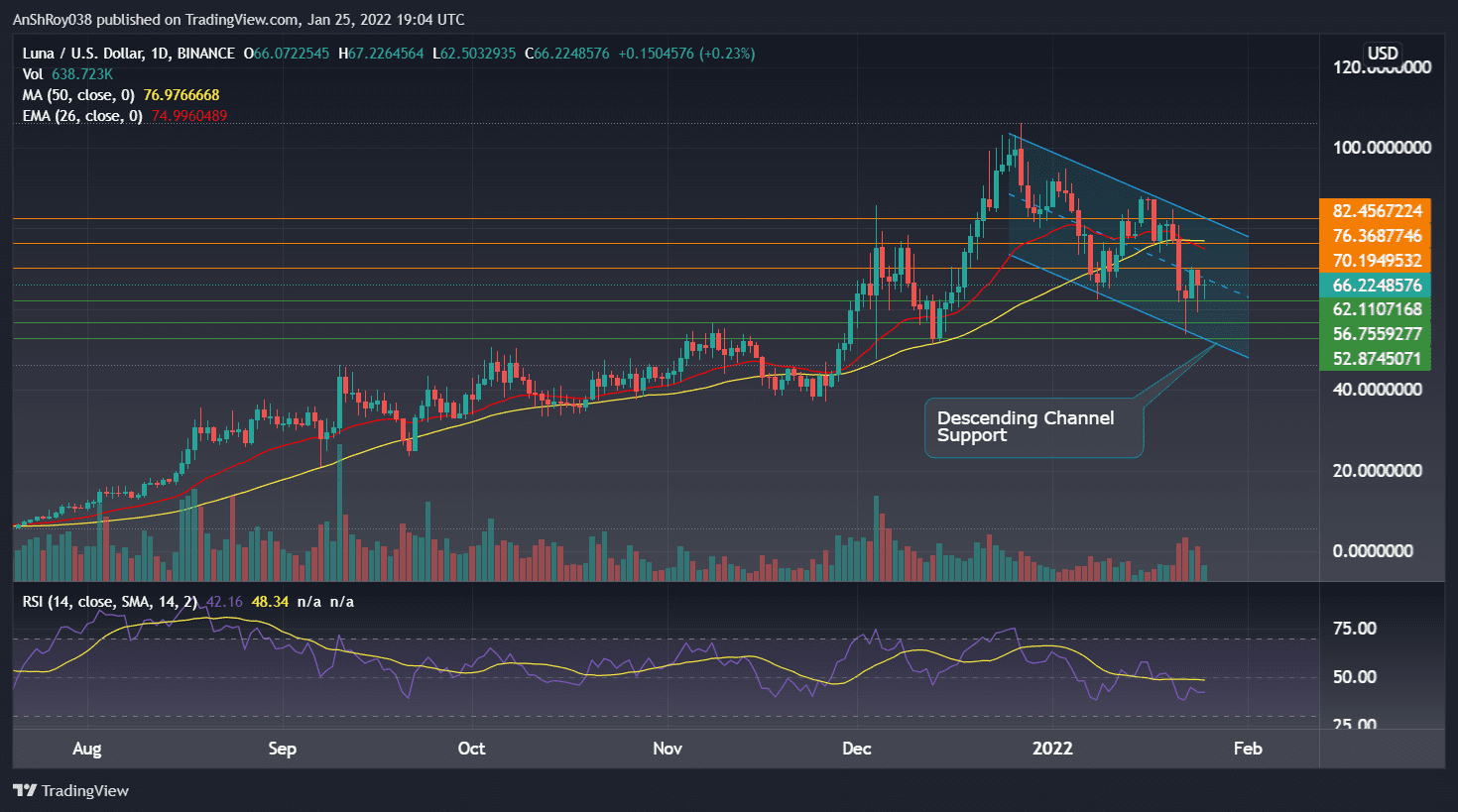Click the orange 76.3687746 price label

[x=1376, y=236]
